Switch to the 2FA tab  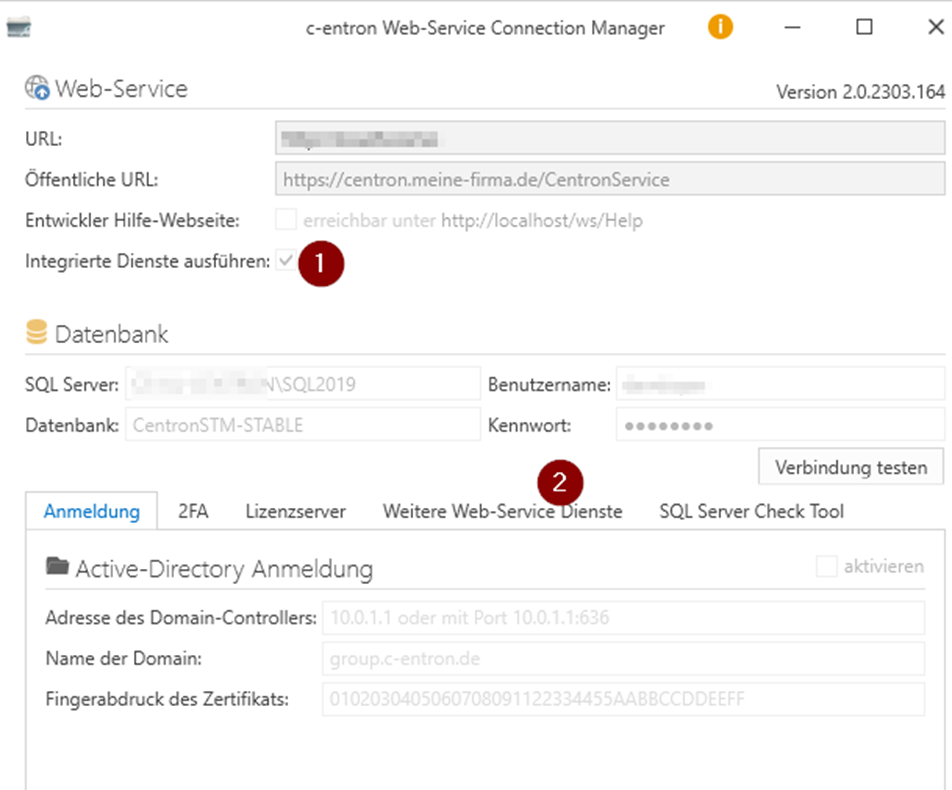tap(193, 511)
